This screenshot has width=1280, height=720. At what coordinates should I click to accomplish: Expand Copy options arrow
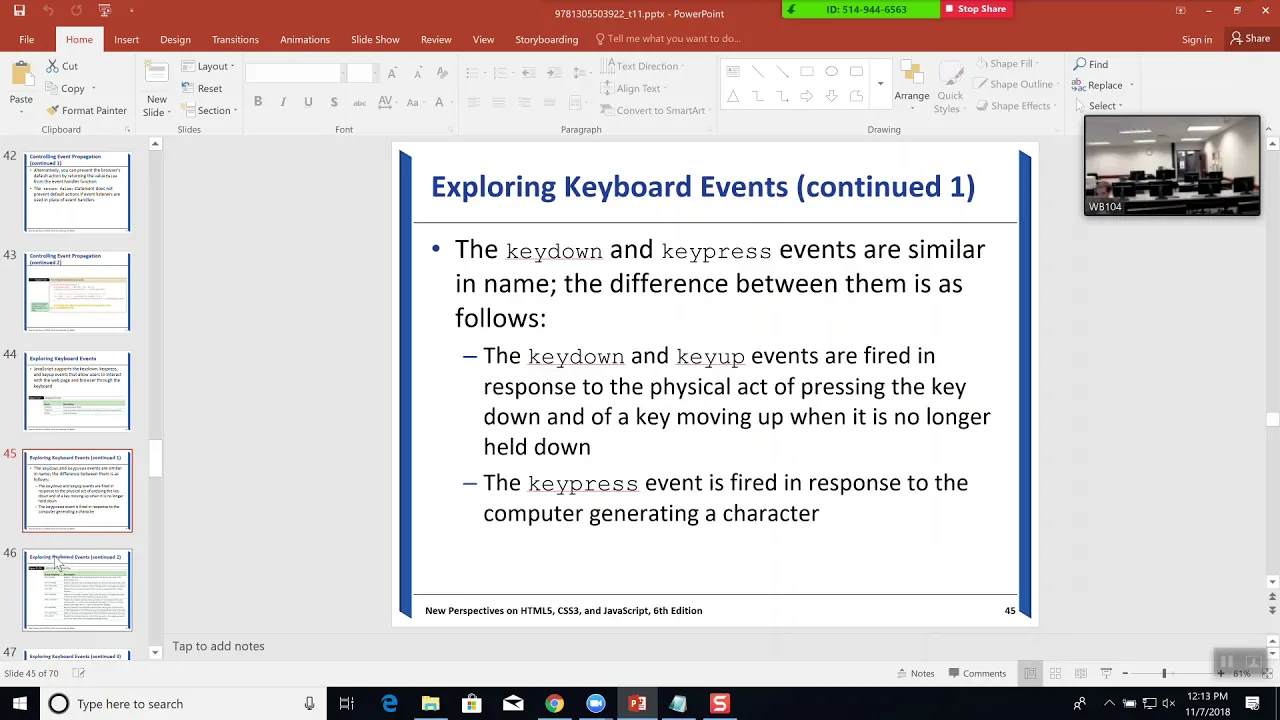(x=93, y=88)
